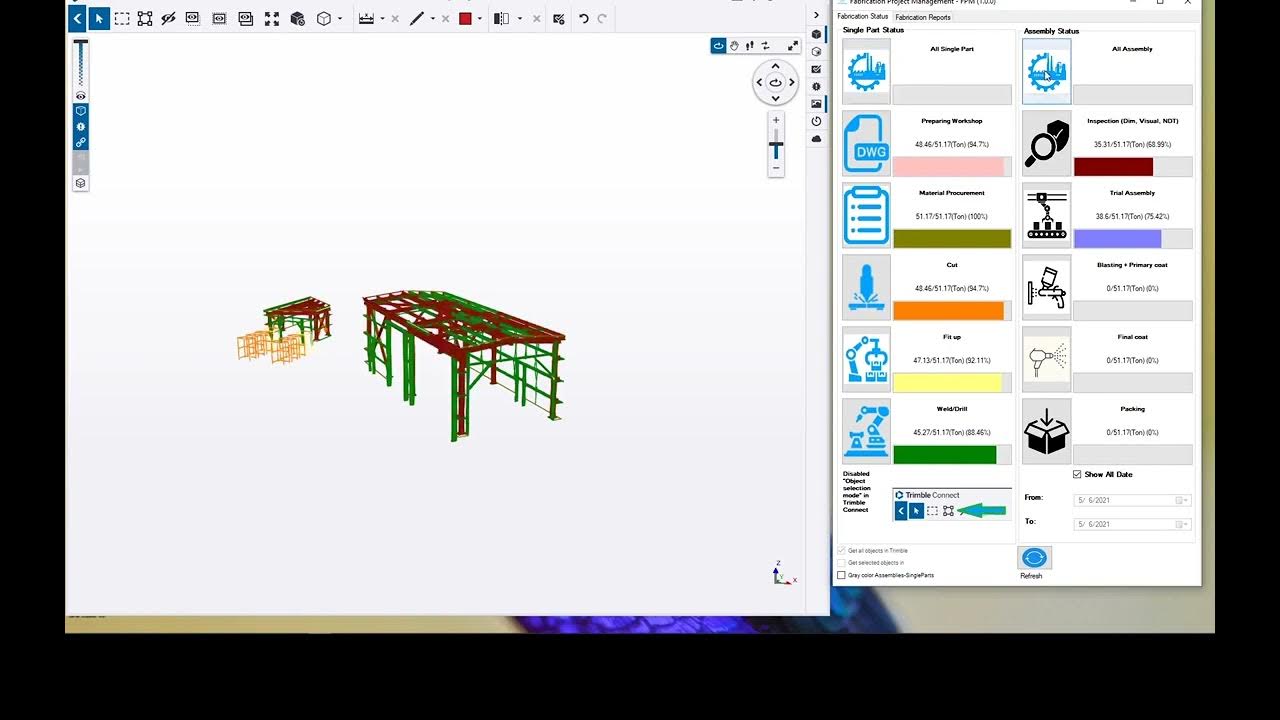The height and width of the screenshot is (720, 1280).
Task: Open markup line tool dropdown arrow
Action: (433, 18)
